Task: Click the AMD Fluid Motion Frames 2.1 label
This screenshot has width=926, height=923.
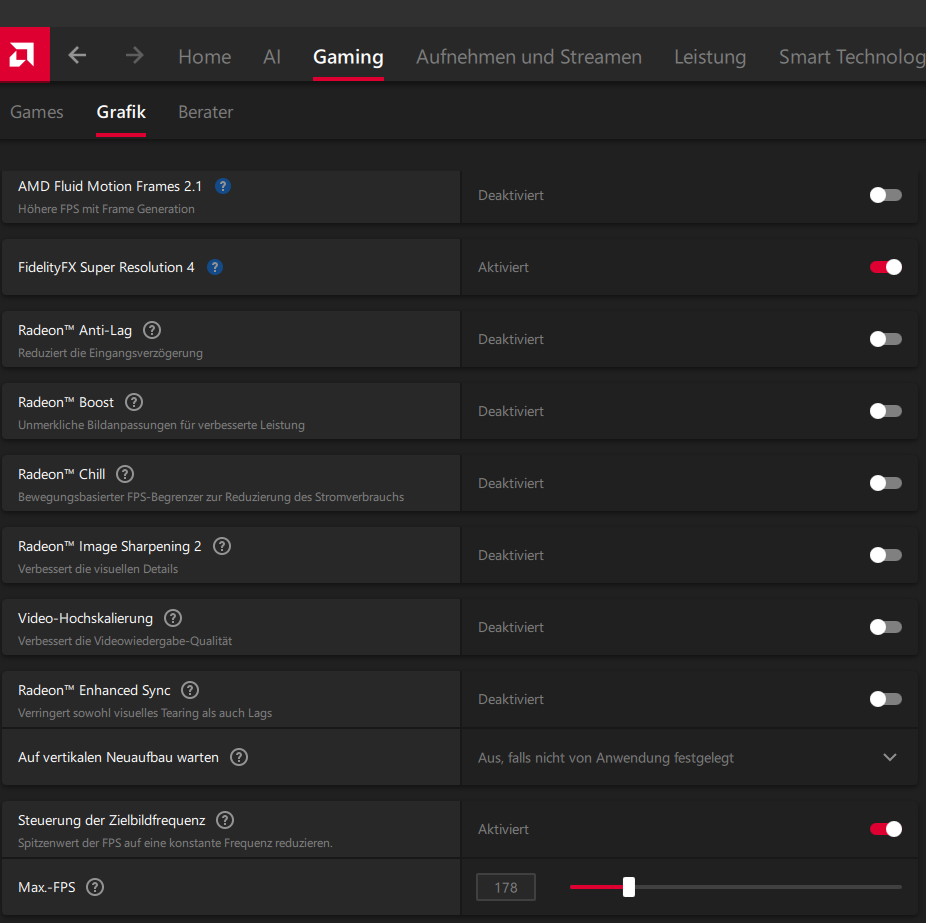Action: click(x=110, y=187)
